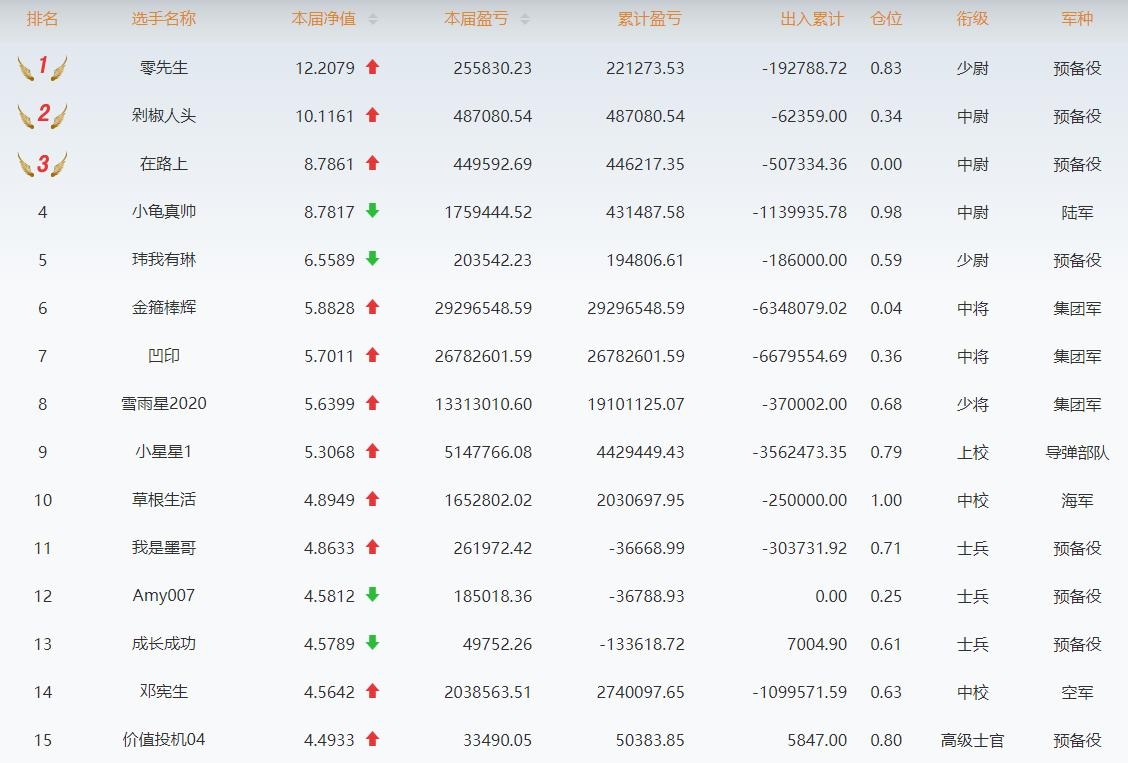Click the rank 1 gold wings badge

[42, 68]
